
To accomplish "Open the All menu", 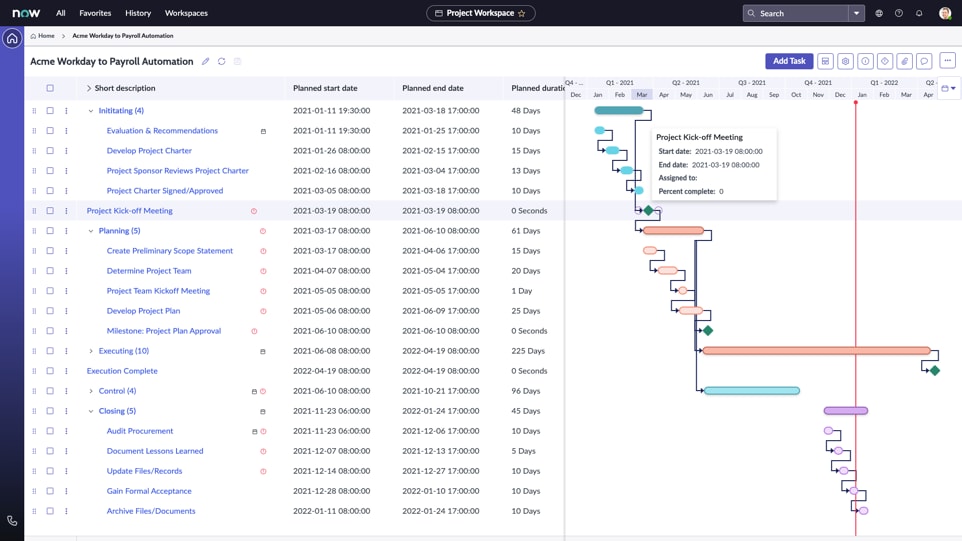I will coord(61,13).
